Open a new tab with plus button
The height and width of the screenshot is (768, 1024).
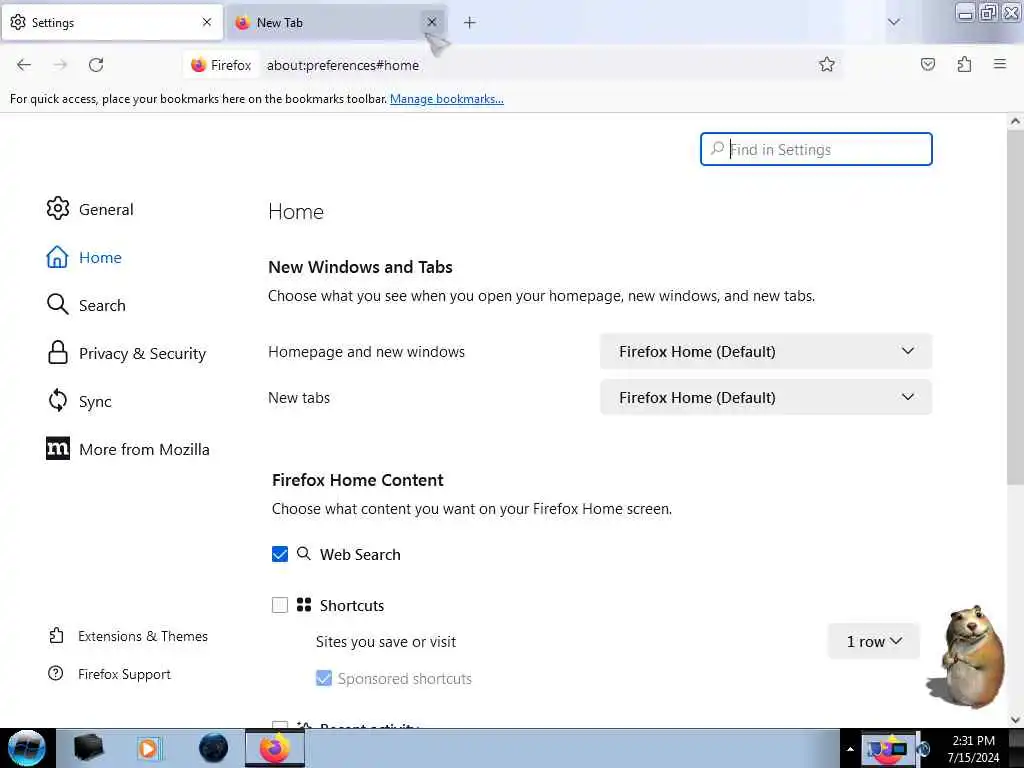click(x=470, y=23)
